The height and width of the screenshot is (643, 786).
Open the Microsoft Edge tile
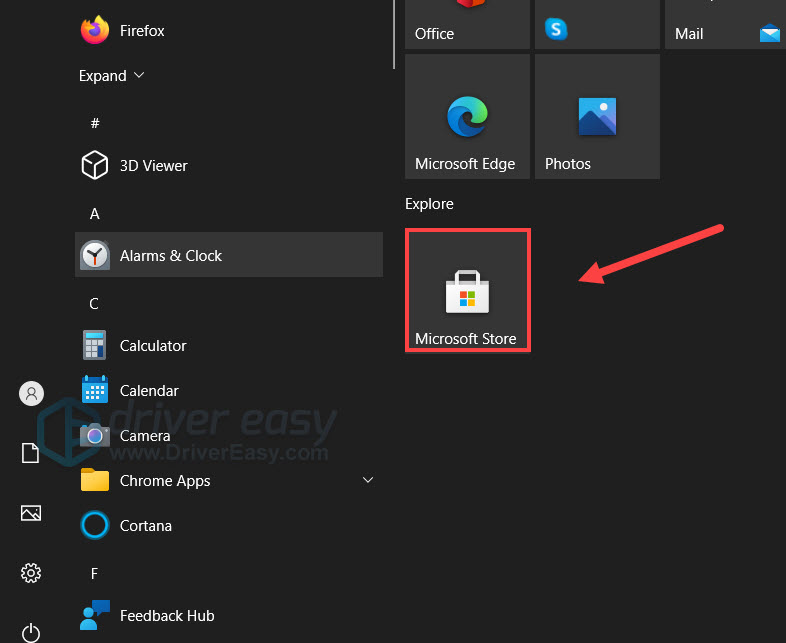467,117
